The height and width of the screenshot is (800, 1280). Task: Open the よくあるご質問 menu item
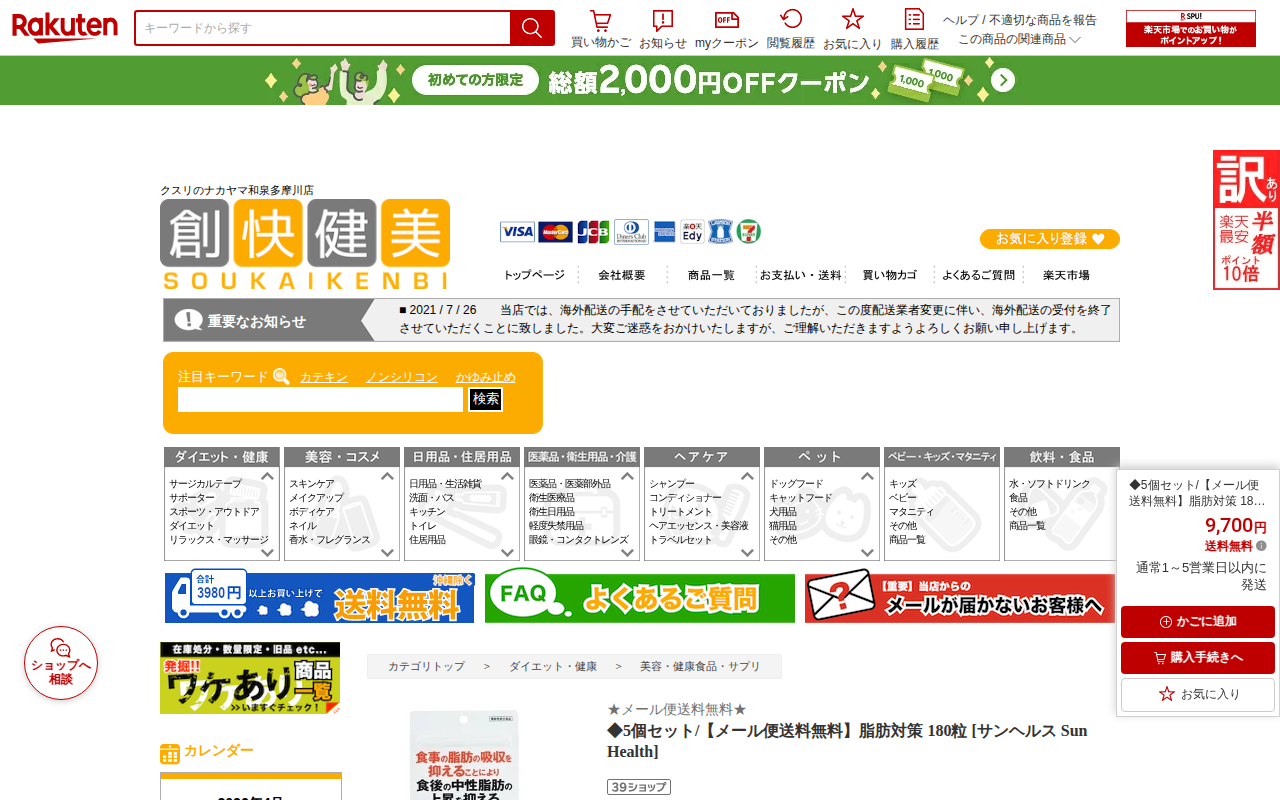point(978,275)
